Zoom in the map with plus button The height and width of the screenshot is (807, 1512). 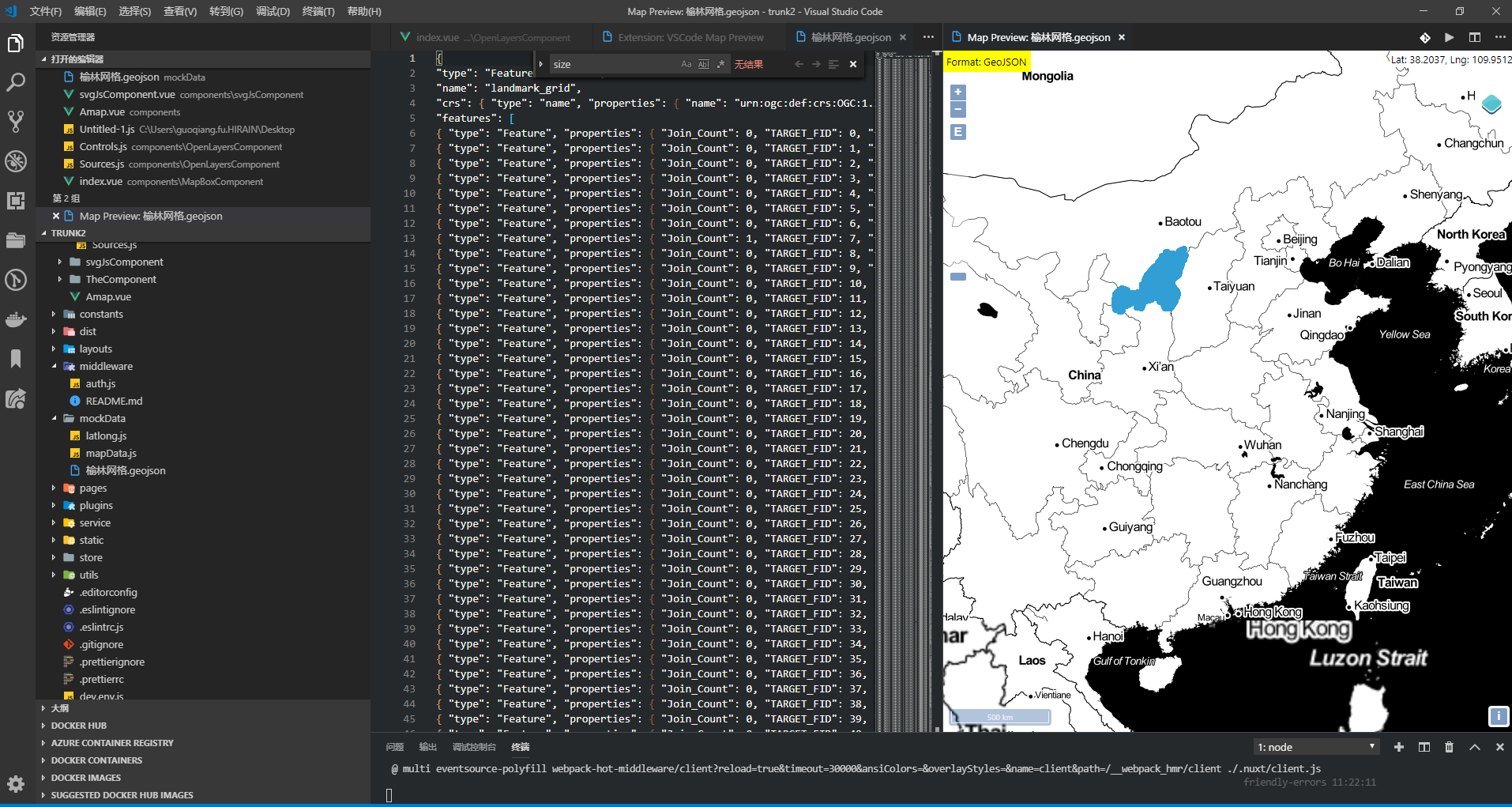click(x=958, y=92)
